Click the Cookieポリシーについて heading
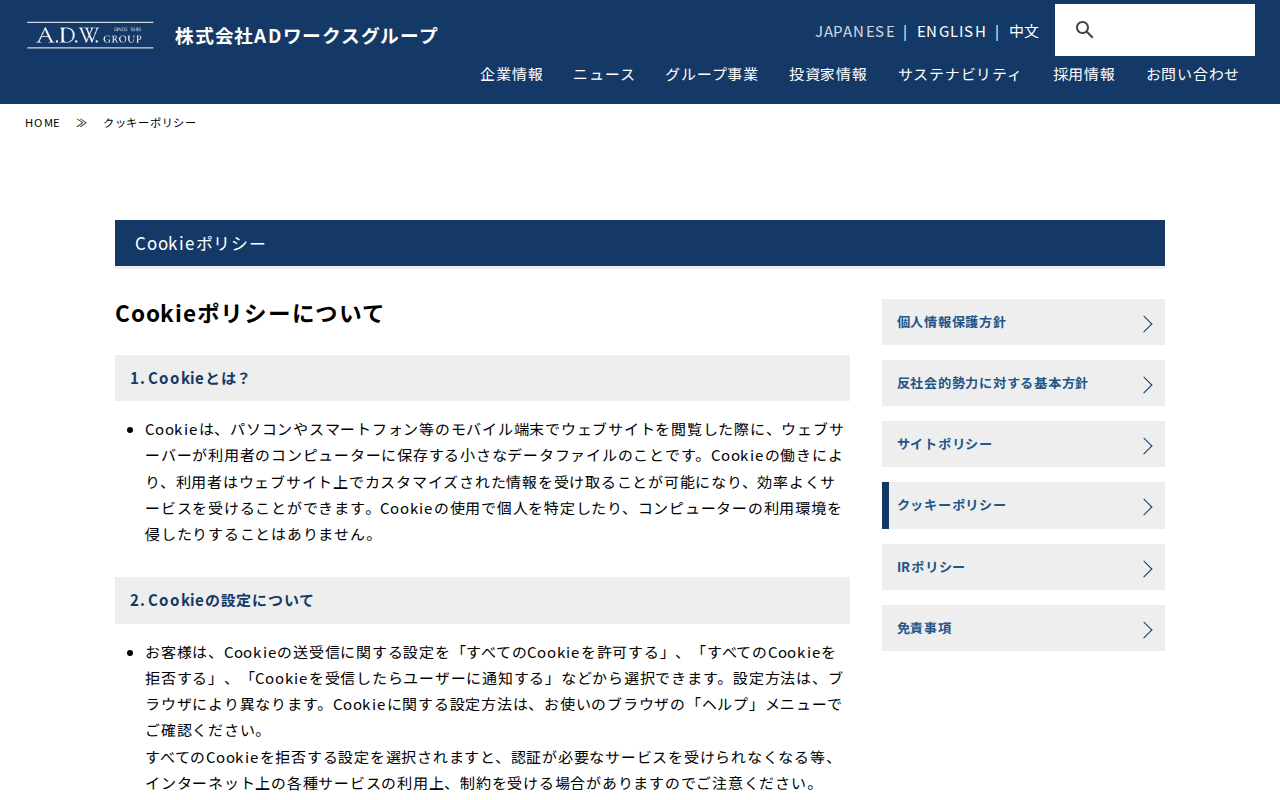 pos(249,313)
